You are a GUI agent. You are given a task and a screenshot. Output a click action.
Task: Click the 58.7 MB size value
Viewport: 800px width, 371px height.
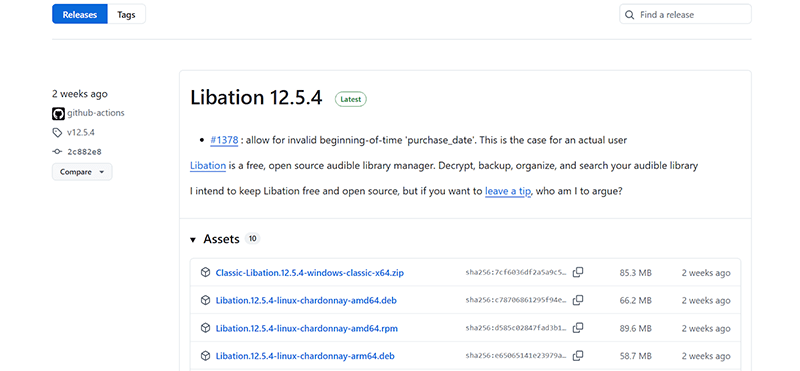[x=635, y=356]
